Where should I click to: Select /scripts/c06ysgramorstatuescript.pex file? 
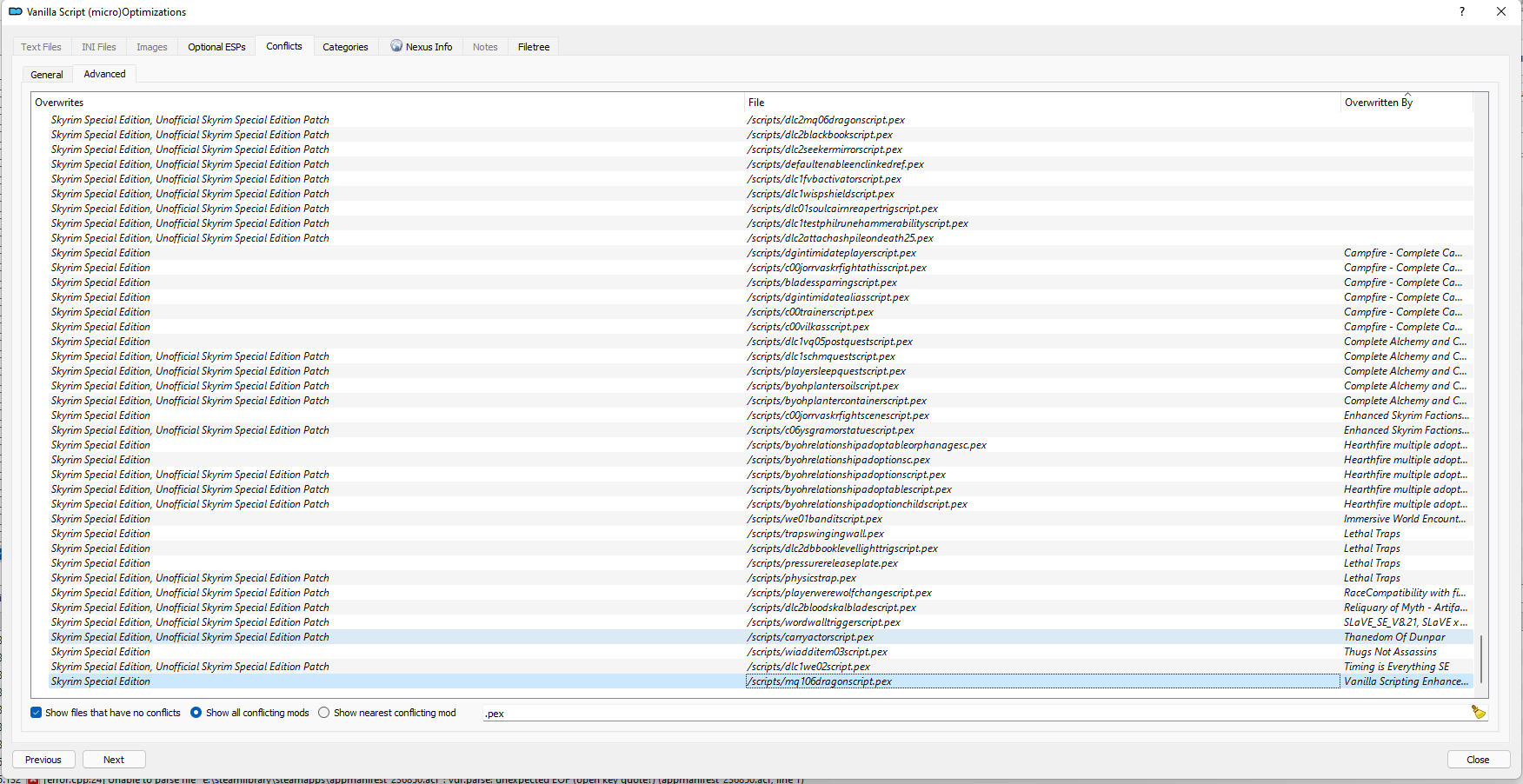(x=831, y=430)
